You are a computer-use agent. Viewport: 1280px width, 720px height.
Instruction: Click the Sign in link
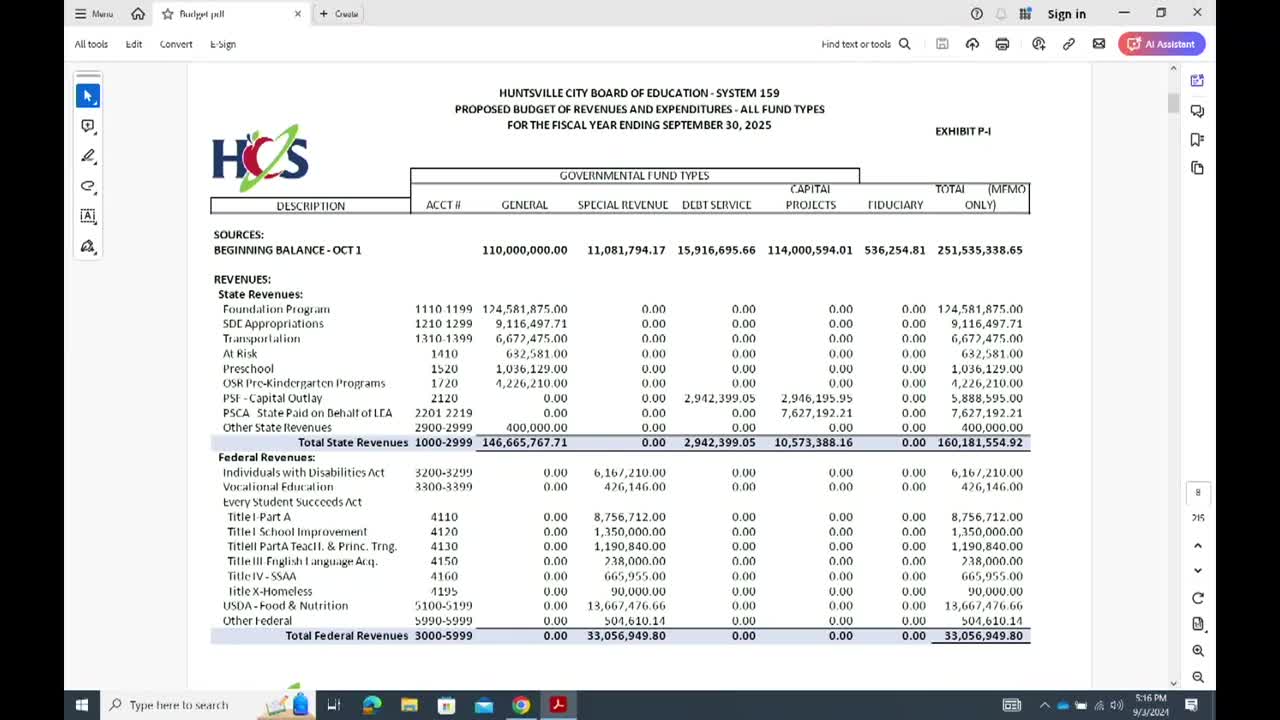pyautogui.click(x=1066, y=14)
